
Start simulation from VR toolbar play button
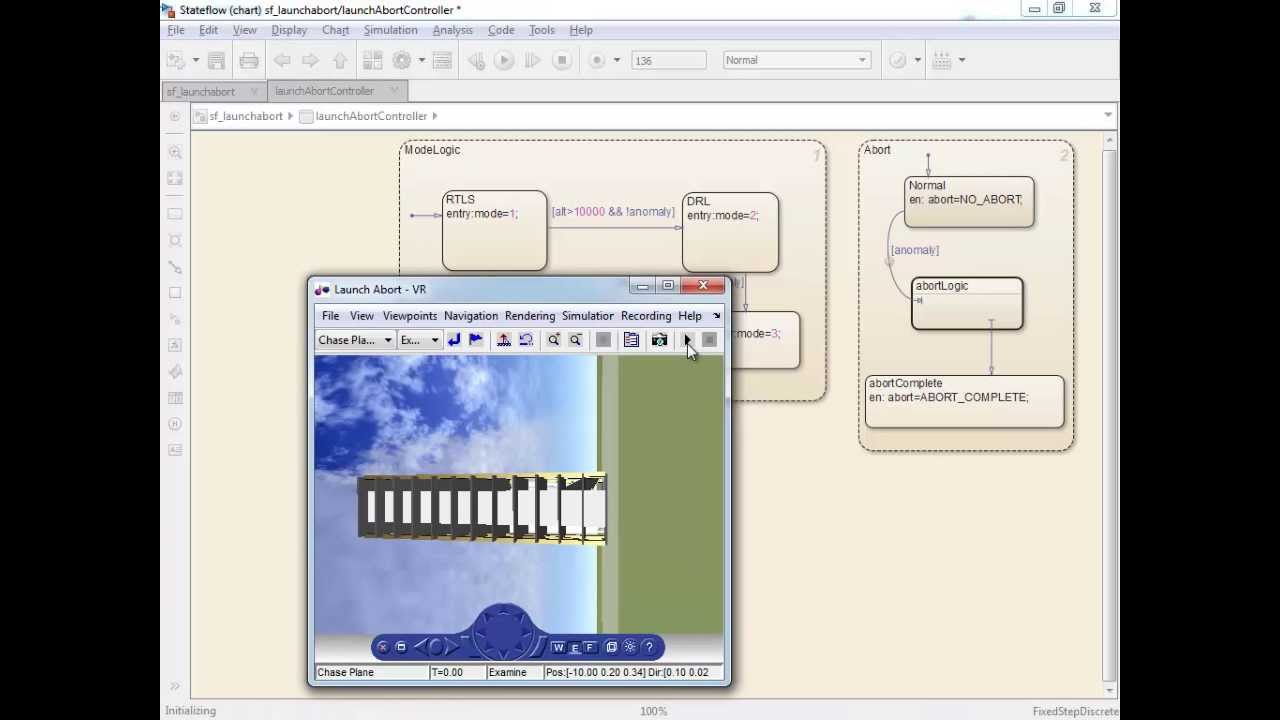coord(687,340)
